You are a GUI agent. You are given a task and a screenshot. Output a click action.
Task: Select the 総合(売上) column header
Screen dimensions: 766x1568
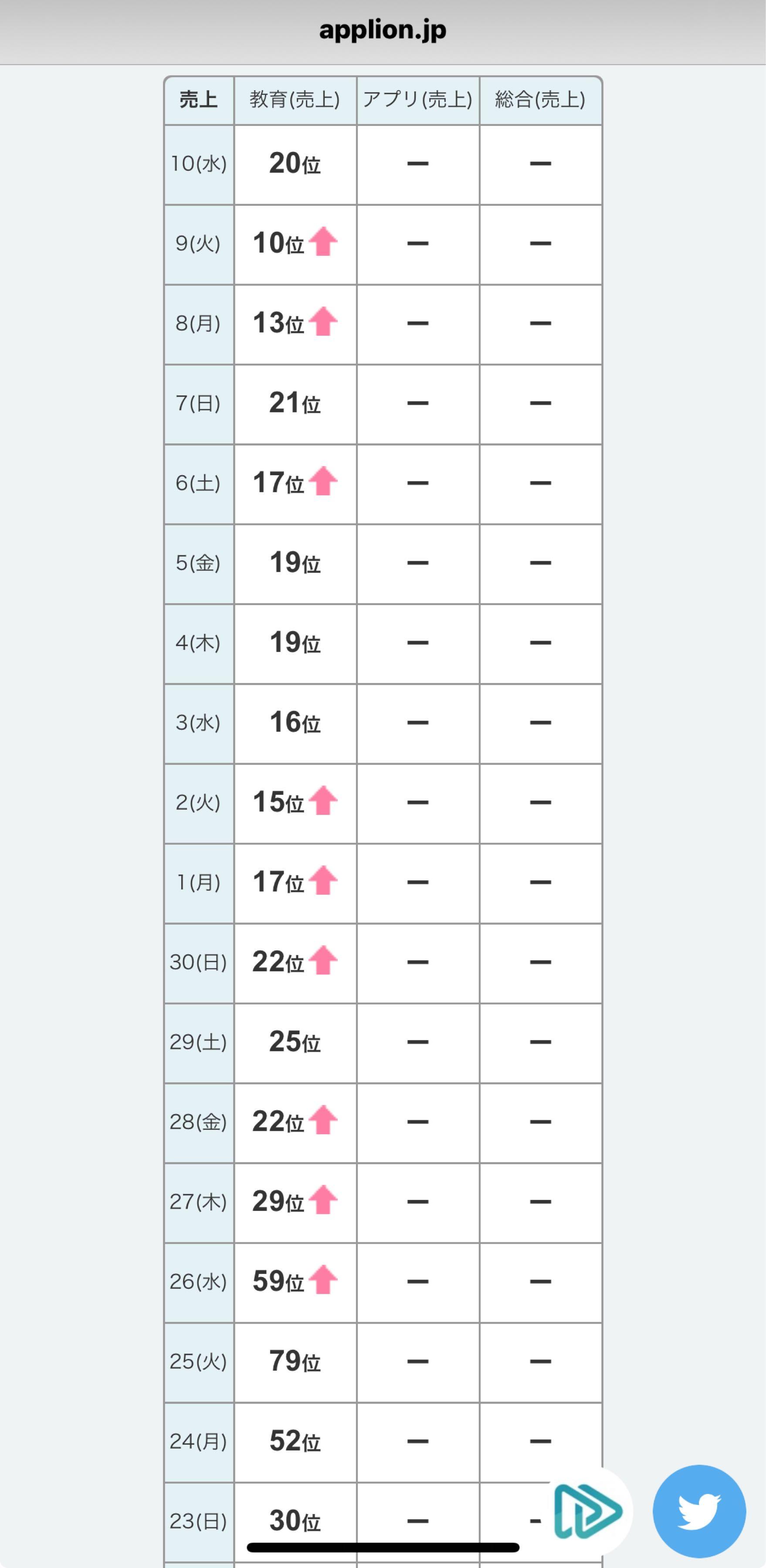(x=540, y=100)
